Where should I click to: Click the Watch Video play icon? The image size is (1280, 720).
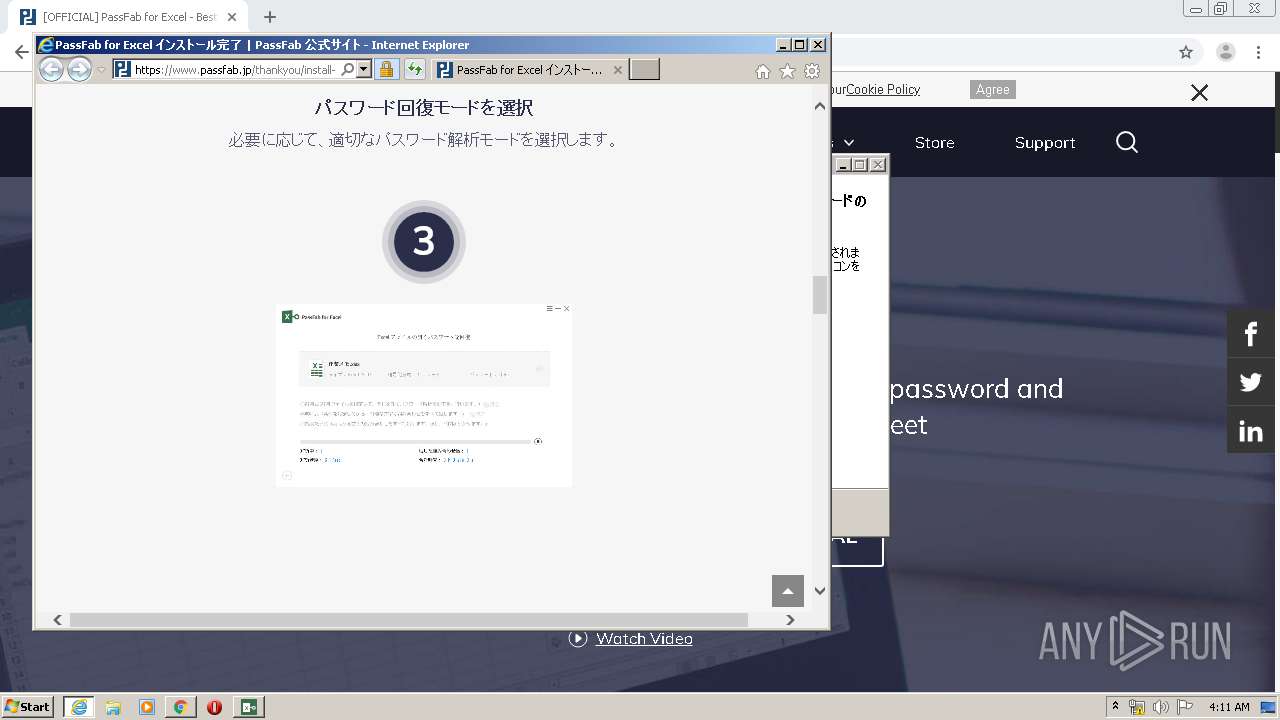pyautogui.click(x=578, y=638)
